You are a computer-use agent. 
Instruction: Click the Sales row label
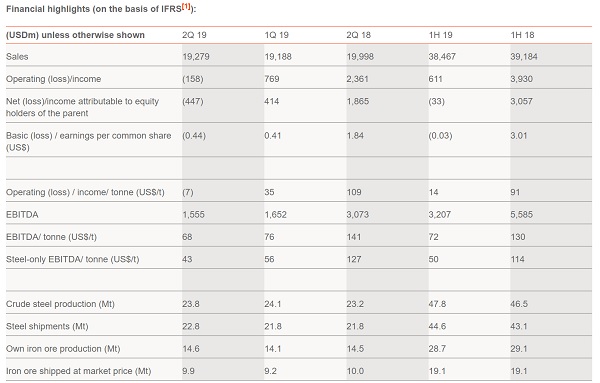(17, 57)
